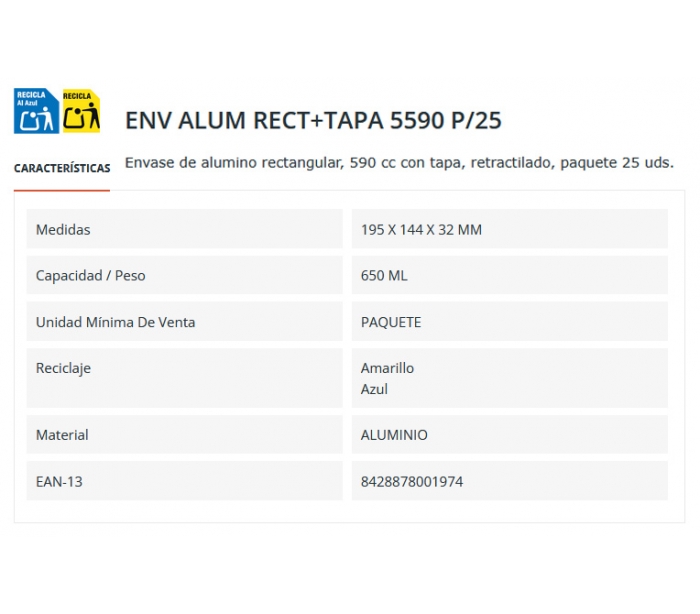
Task: Click the yellow 'Recicla' recycling icon
Action: pyautogui.click(x=81, y=111)
